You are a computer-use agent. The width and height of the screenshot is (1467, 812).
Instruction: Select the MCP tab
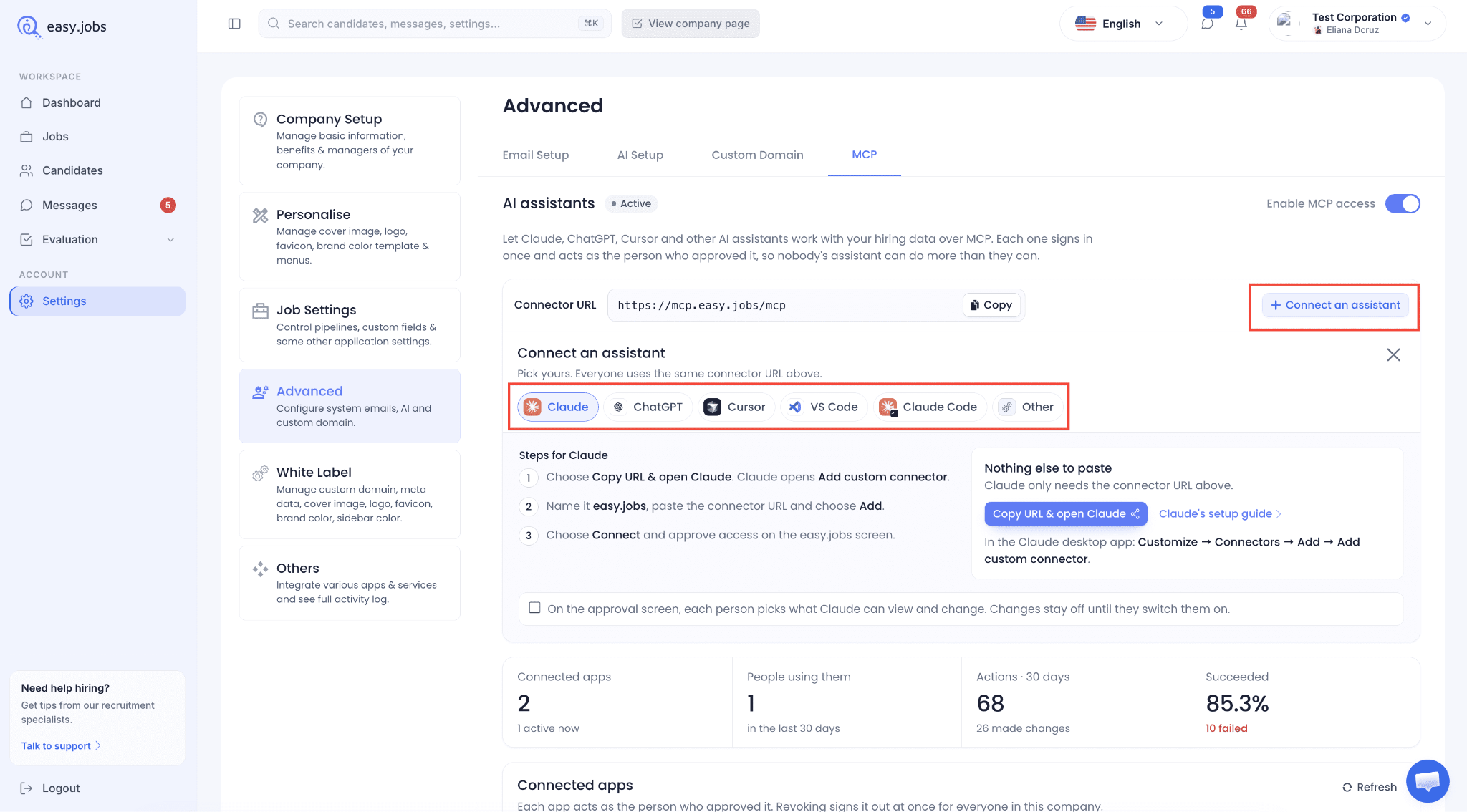click(865, 155)
